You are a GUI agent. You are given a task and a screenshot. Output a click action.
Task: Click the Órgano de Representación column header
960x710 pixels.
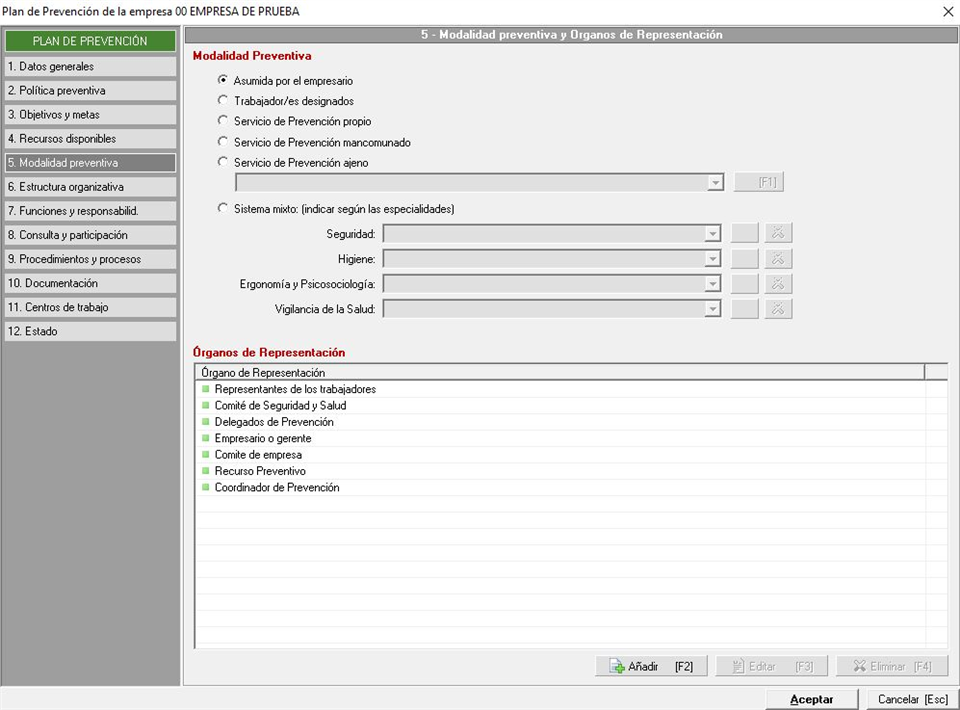point(558,373)
